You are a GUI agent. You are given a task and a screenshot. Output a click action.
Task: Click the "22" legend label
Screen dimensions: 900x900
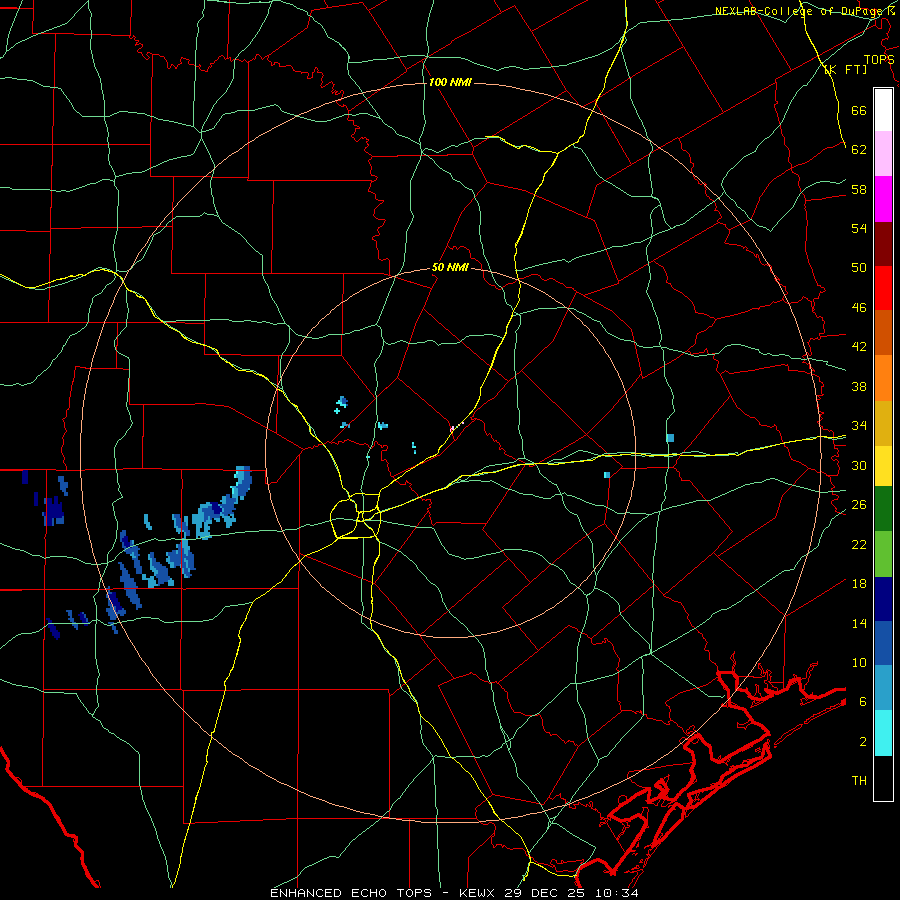tap(859, 544)
